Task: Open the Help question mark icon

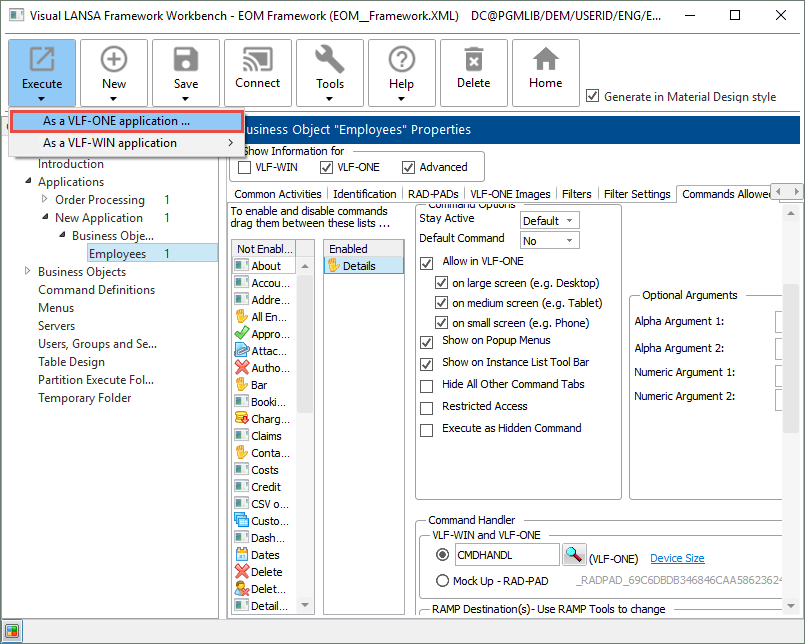Action: coord(401,59)
